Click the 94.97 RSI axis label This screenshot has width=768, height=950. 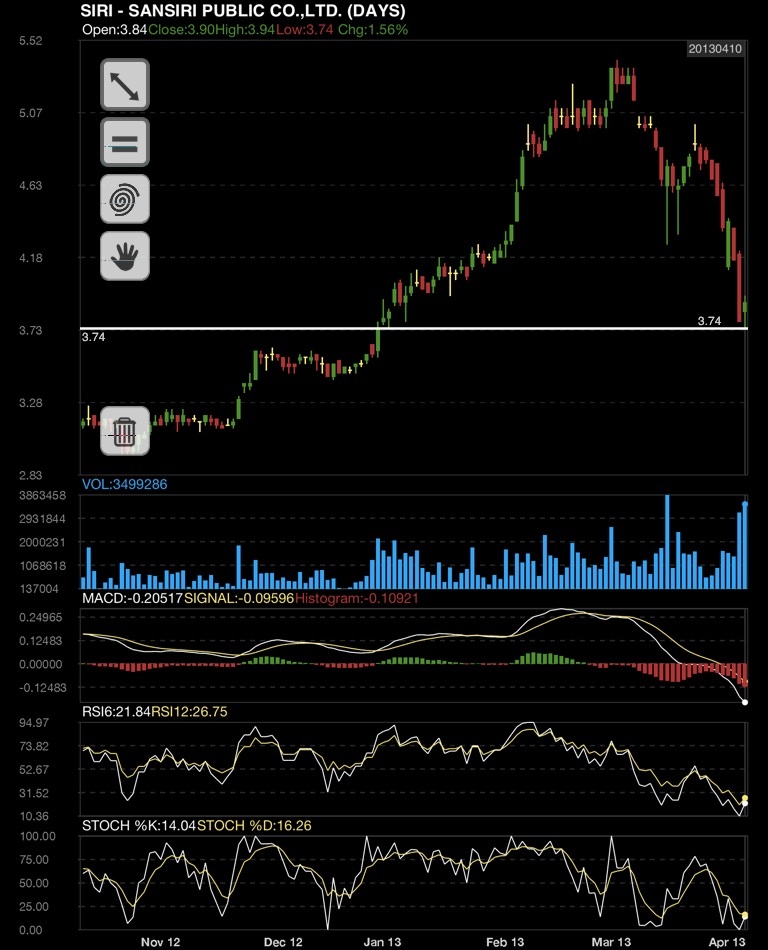tap(35, 723)
